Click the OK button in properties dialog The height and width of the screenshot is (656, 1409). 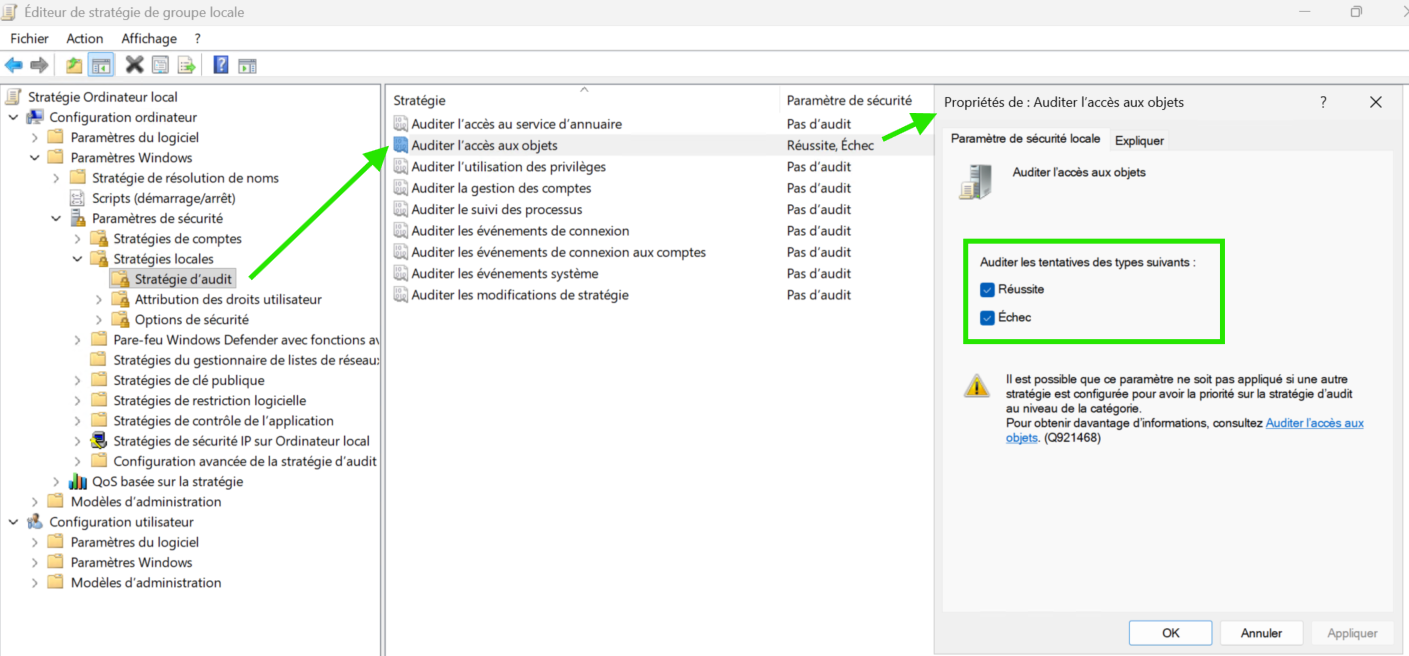pos(1170,633)
